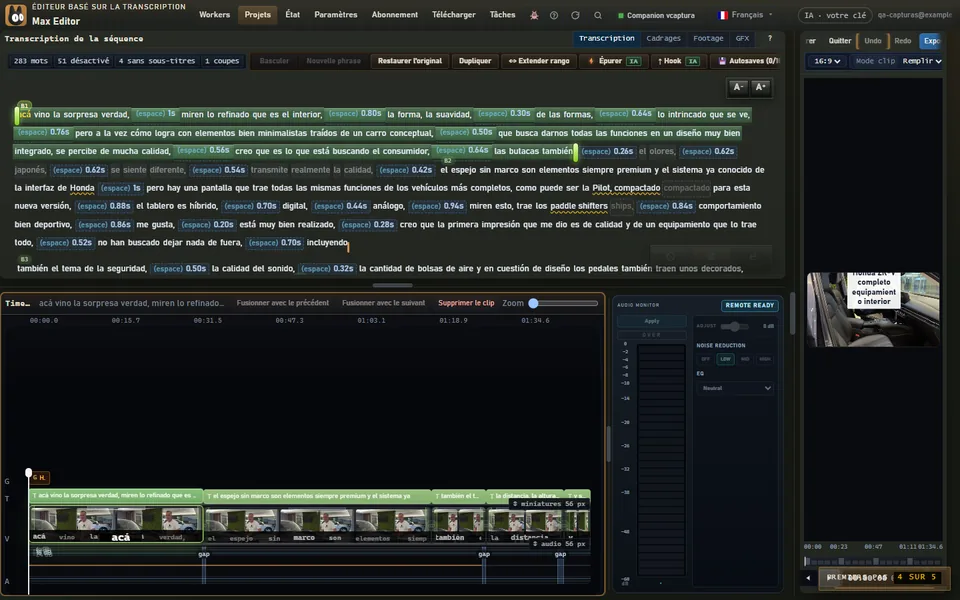Open the Français language selector

pyautogui.click(x=745, y=15)
